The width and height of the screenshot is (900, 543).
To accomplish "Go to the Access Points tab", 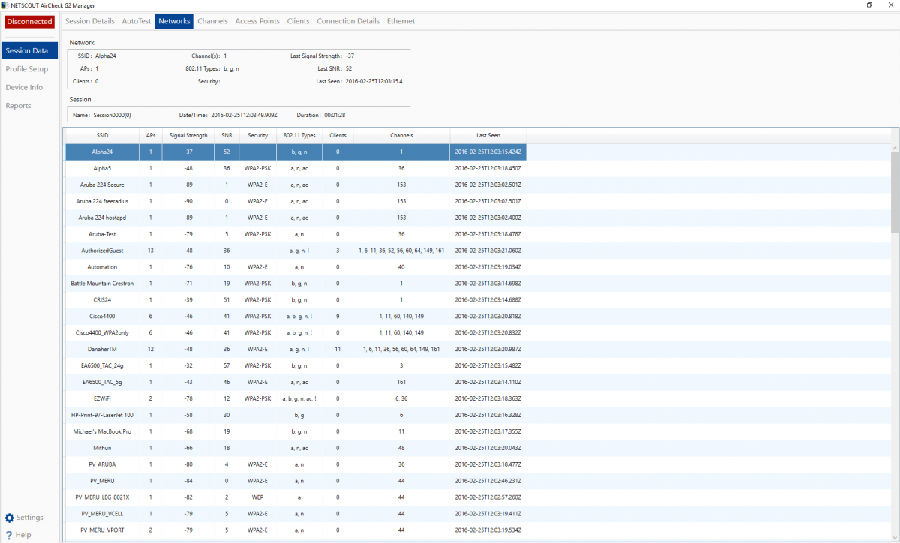I will [x=257, y=21].
